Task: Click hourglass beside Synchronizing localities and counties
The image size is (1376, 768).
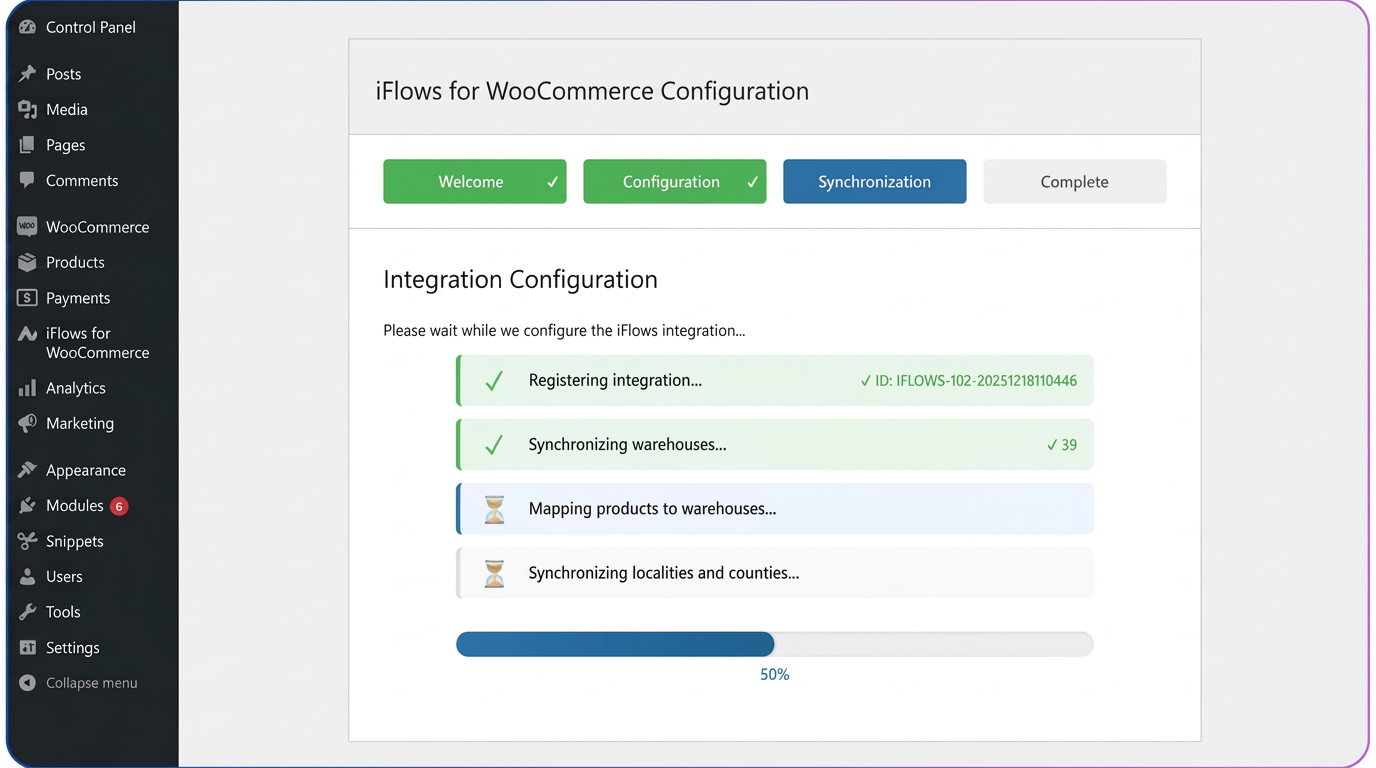Action: point(494,573)
